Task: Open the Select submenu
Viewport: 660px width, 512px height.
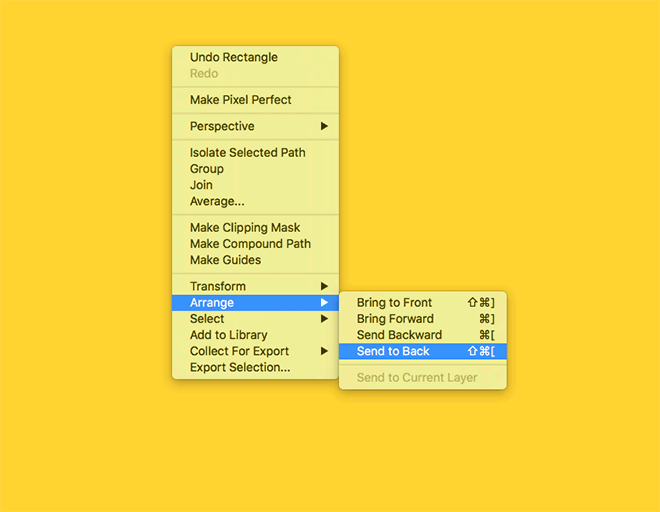Action: point(255,319)
